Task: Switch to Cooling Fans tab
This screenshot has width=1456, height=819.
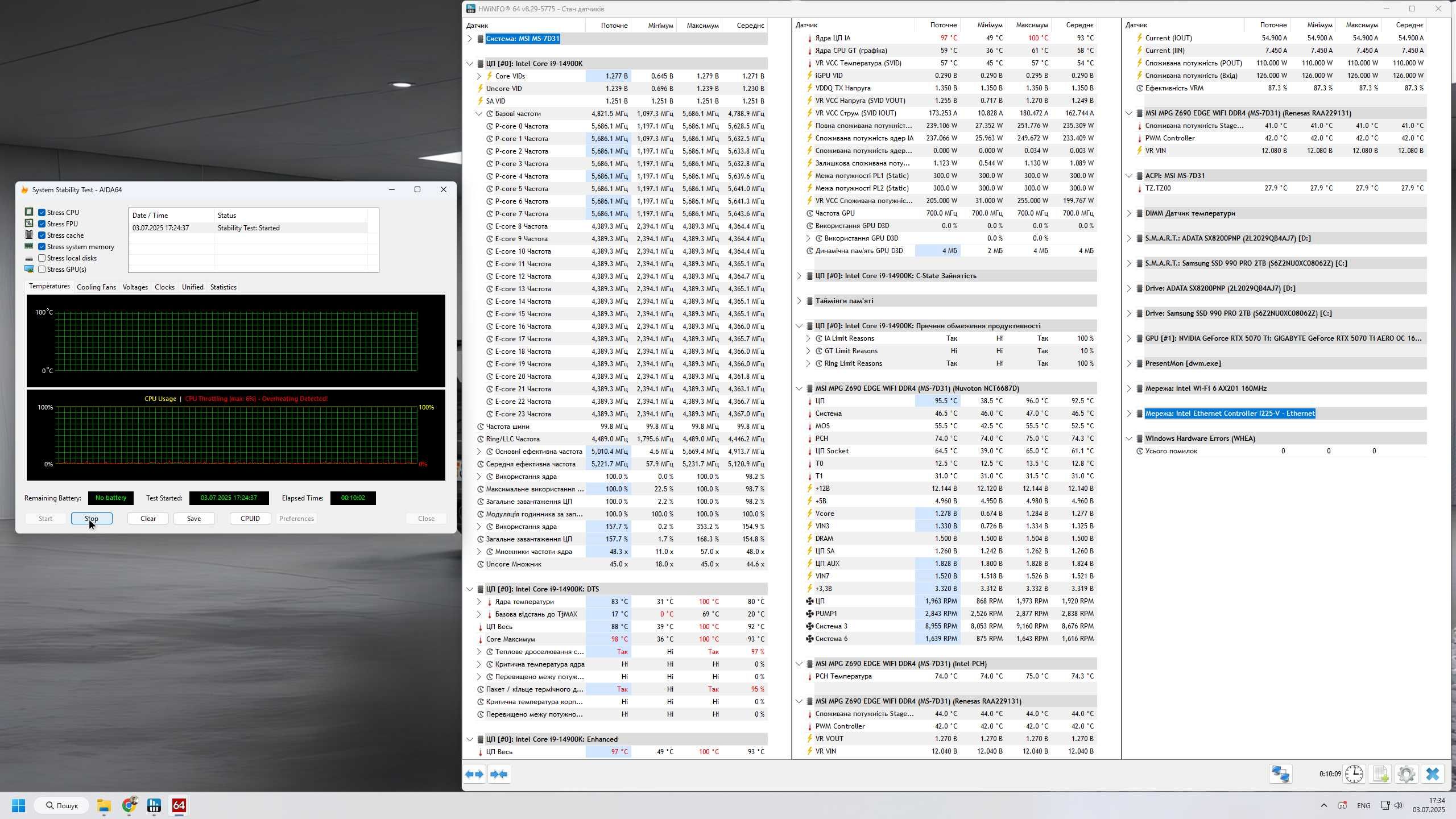Action: click(x=96, y=287)
